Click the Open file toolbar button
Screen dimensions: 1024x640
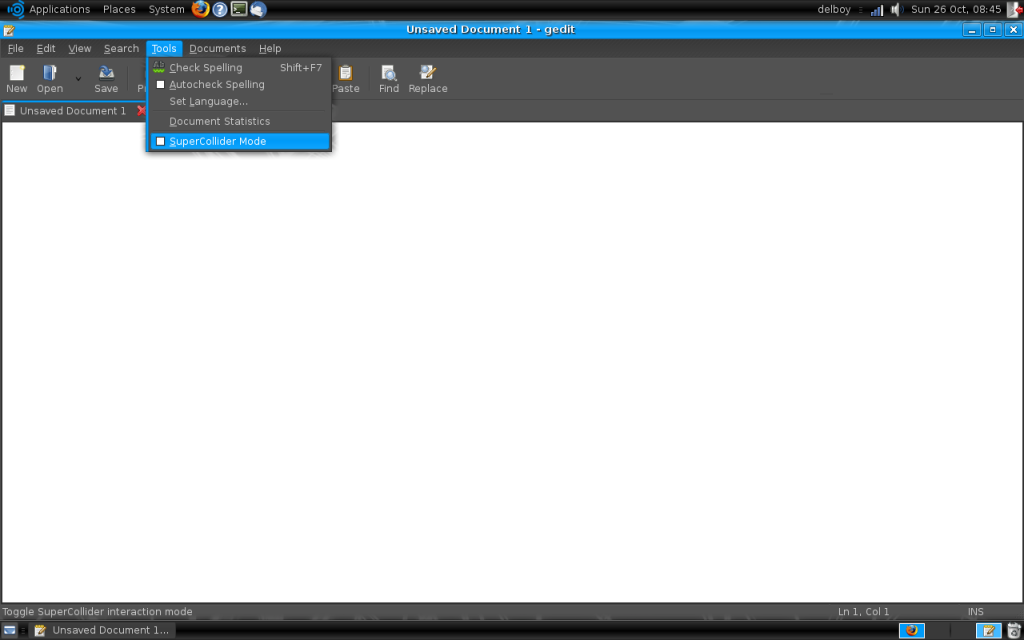pyautogui.click(x=50, y=79)
